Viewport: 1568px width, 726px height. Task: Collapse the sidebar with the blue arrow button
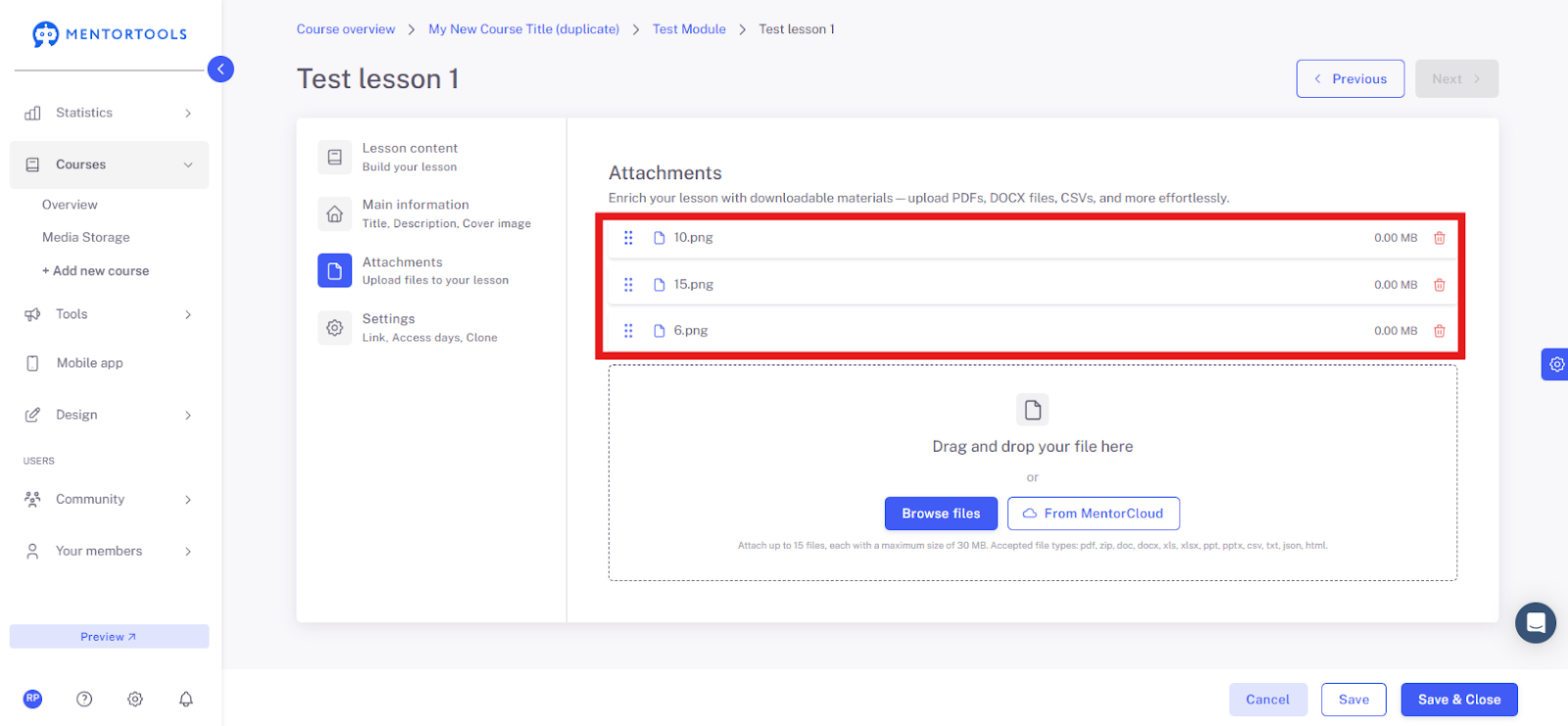pyautogui.click(x=220, y=69)
